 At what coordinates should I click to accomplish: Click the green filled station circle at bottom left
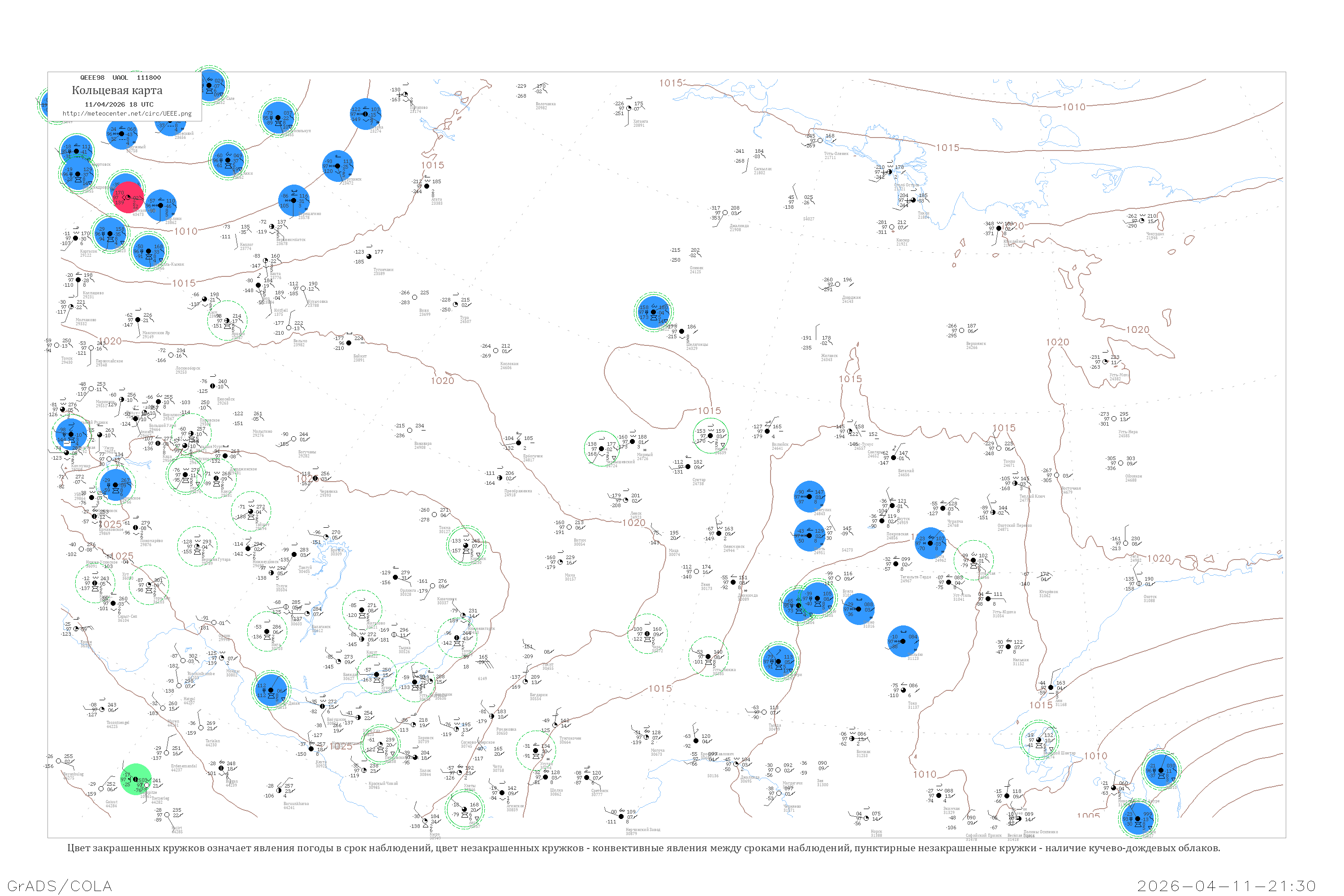pyautogui.click(x=136, y=780)
